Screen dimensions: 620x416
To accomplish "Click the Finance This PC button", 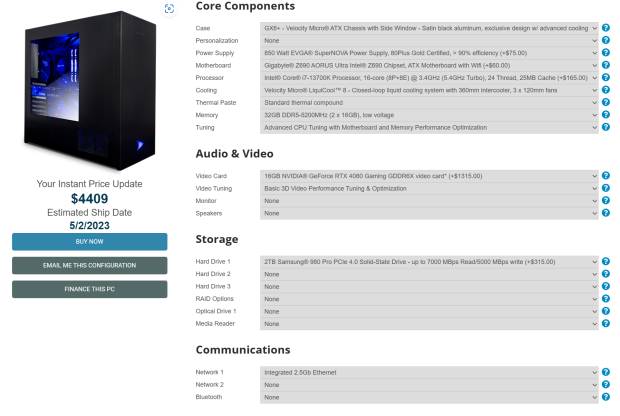I will pos(89,289).
